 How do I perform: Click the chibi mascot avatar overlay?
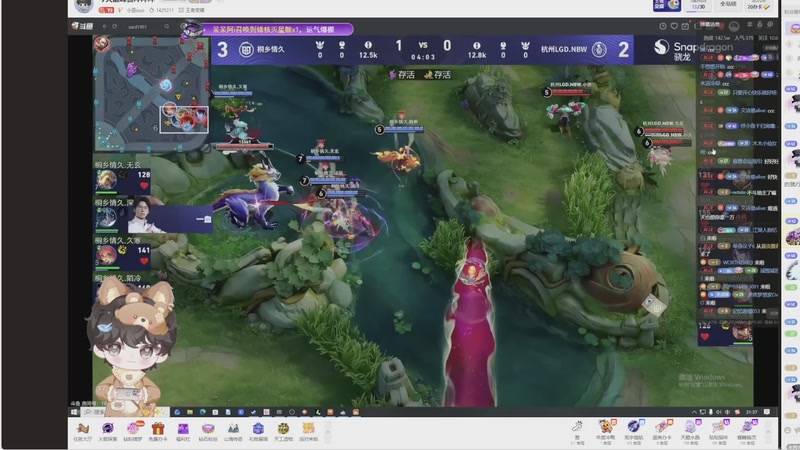(132, 347)
